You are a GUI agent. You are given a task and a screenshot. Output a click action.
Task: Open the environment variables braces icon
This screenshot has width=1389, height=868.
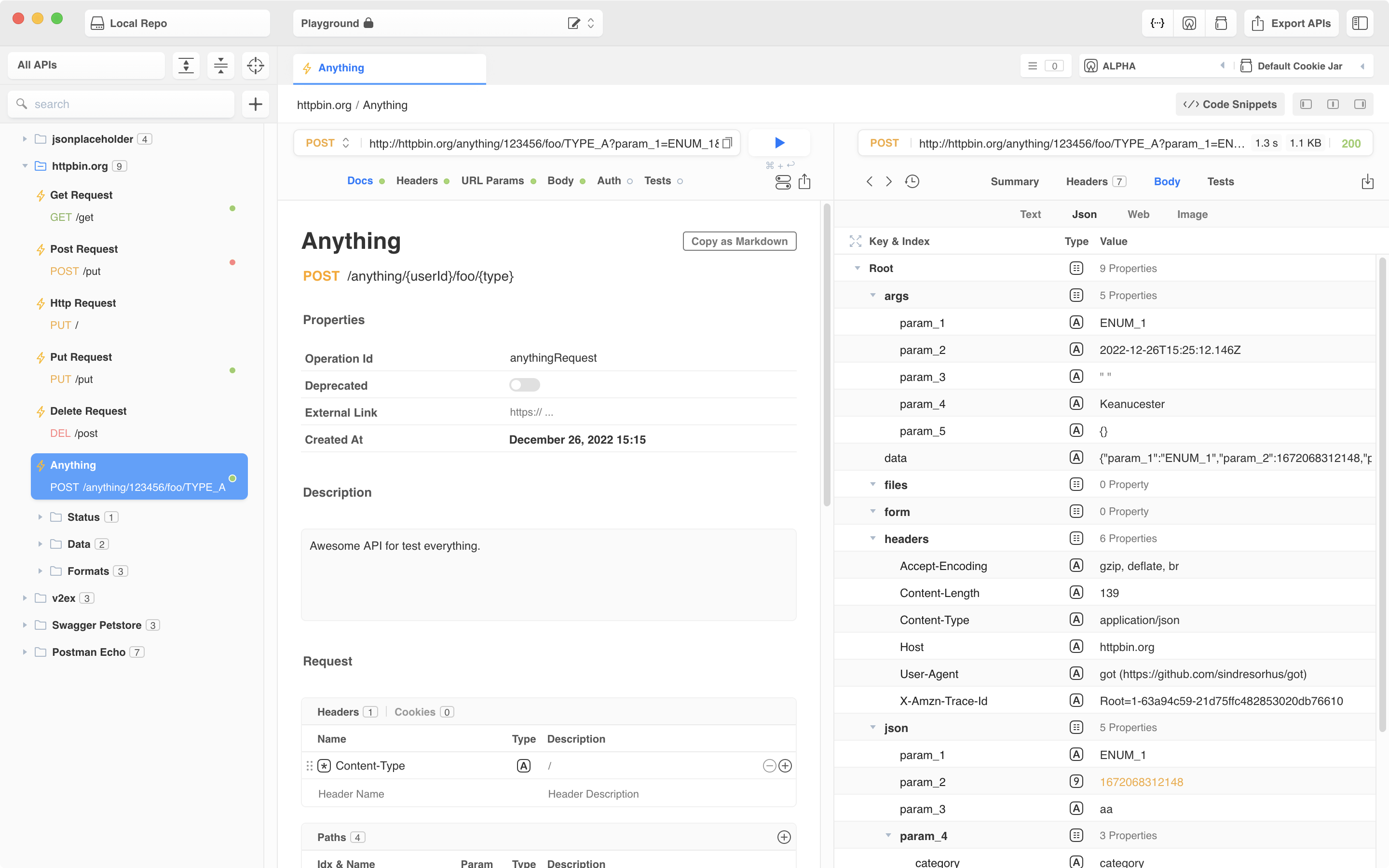[x=1157, y=23]
